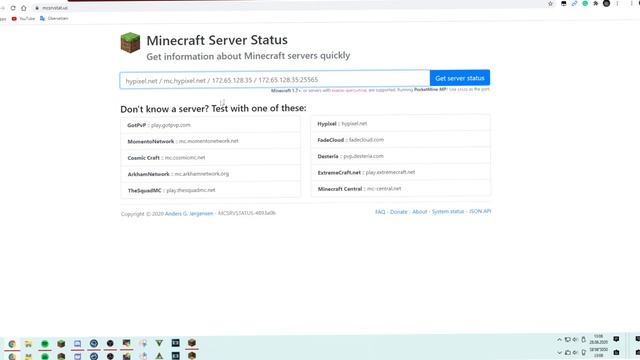
Task: Select the GotPvP server entry
Action: click(x=211, y=125)
